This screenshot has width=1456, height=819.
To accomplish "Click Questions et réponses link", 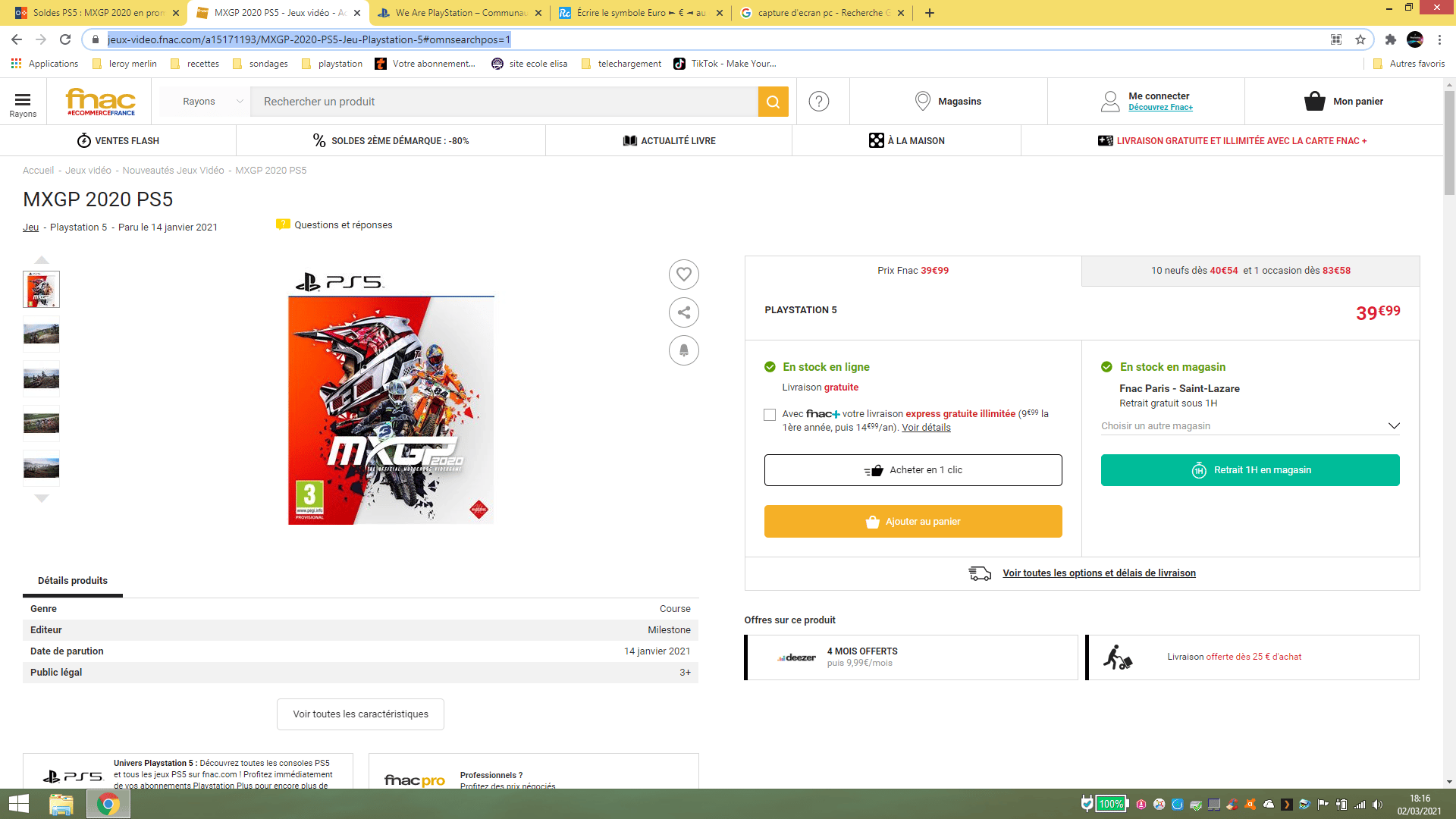I will 334,225.
